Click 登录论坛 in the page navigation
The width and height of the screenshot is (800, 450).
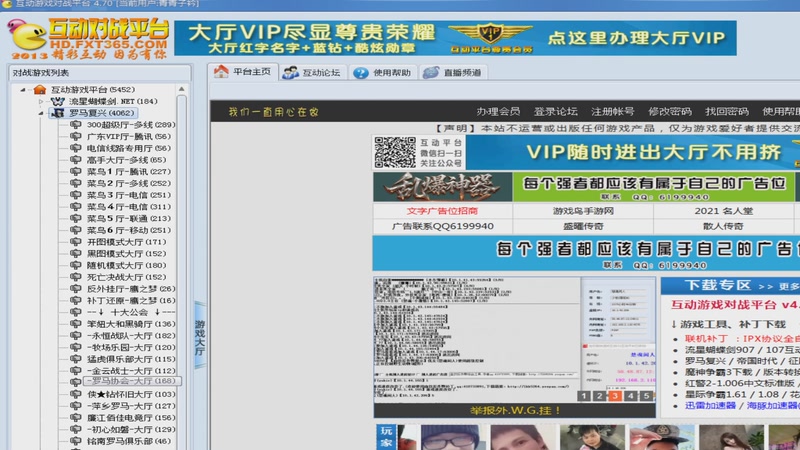tap(555, 111)
